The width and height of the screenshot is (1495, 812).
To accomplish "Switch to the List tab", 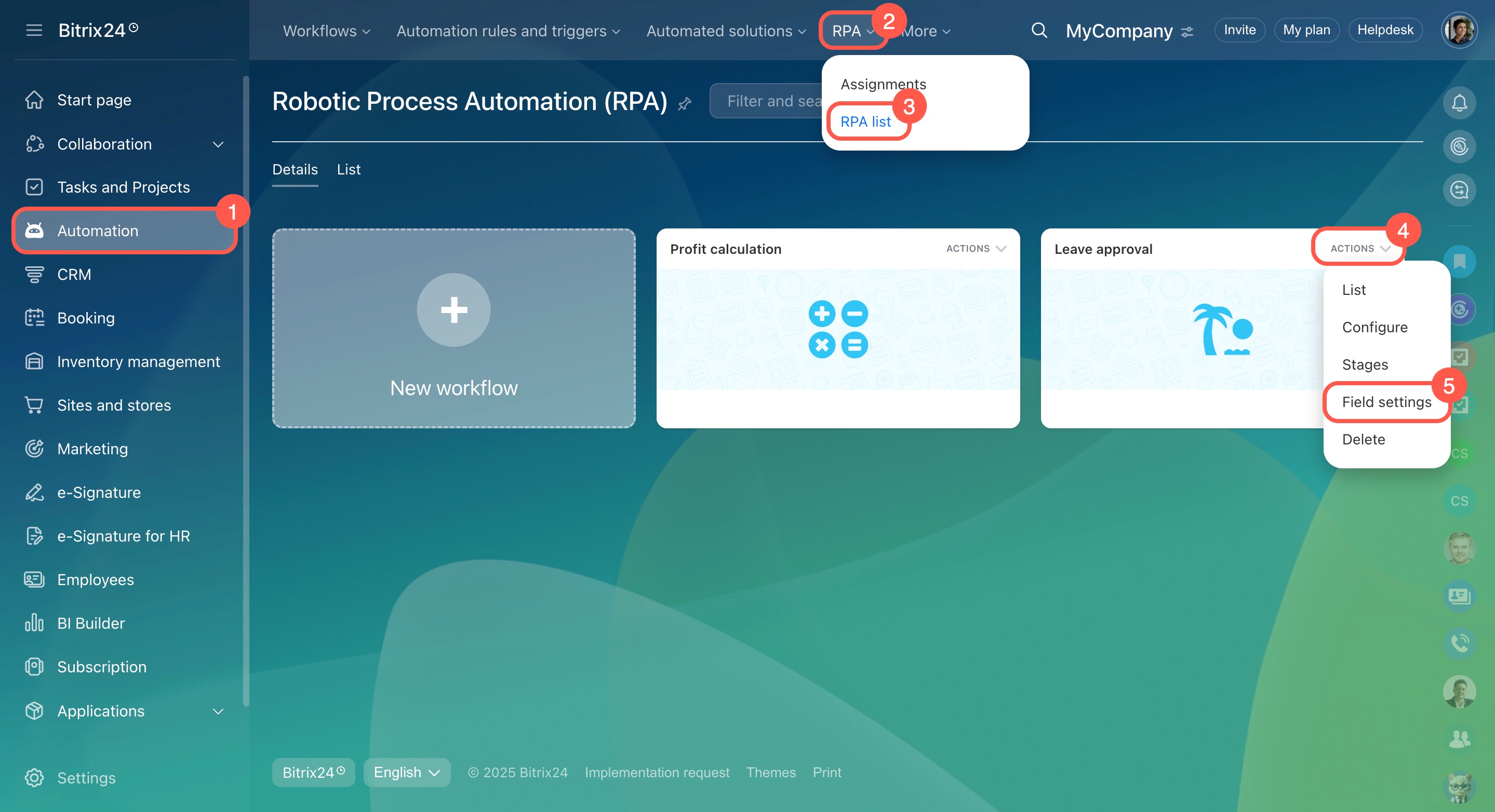I will pyautogui.click(x=349, y=169).
